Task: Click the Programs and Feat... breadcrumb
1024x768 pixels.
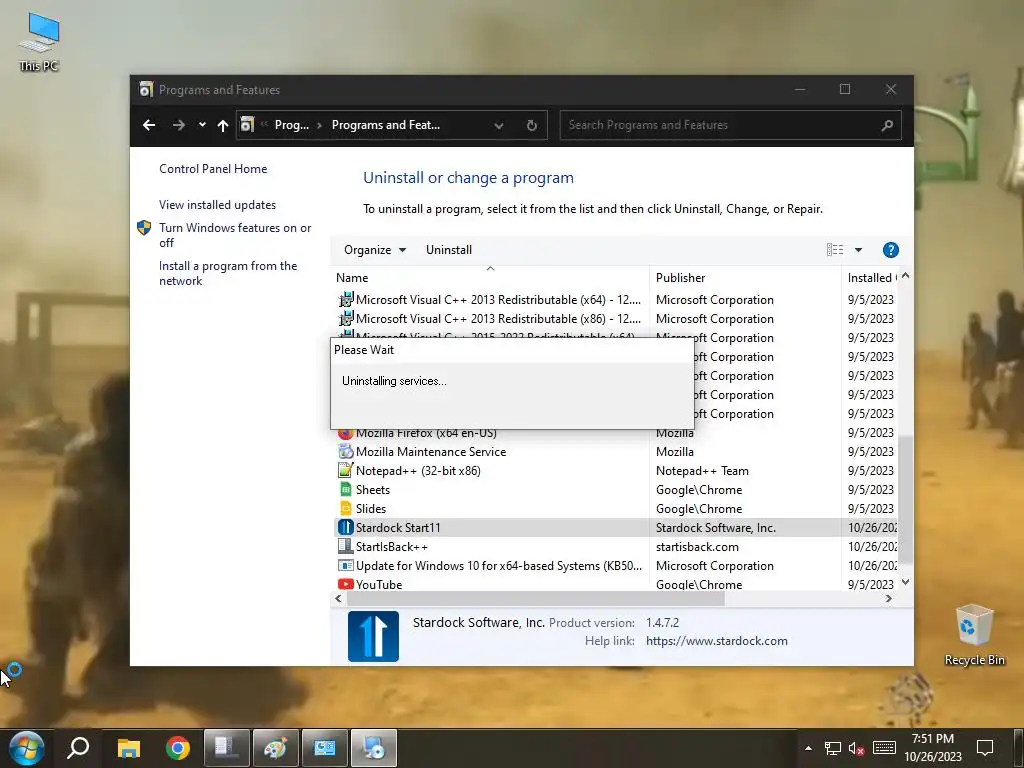Action: [386, 125]
